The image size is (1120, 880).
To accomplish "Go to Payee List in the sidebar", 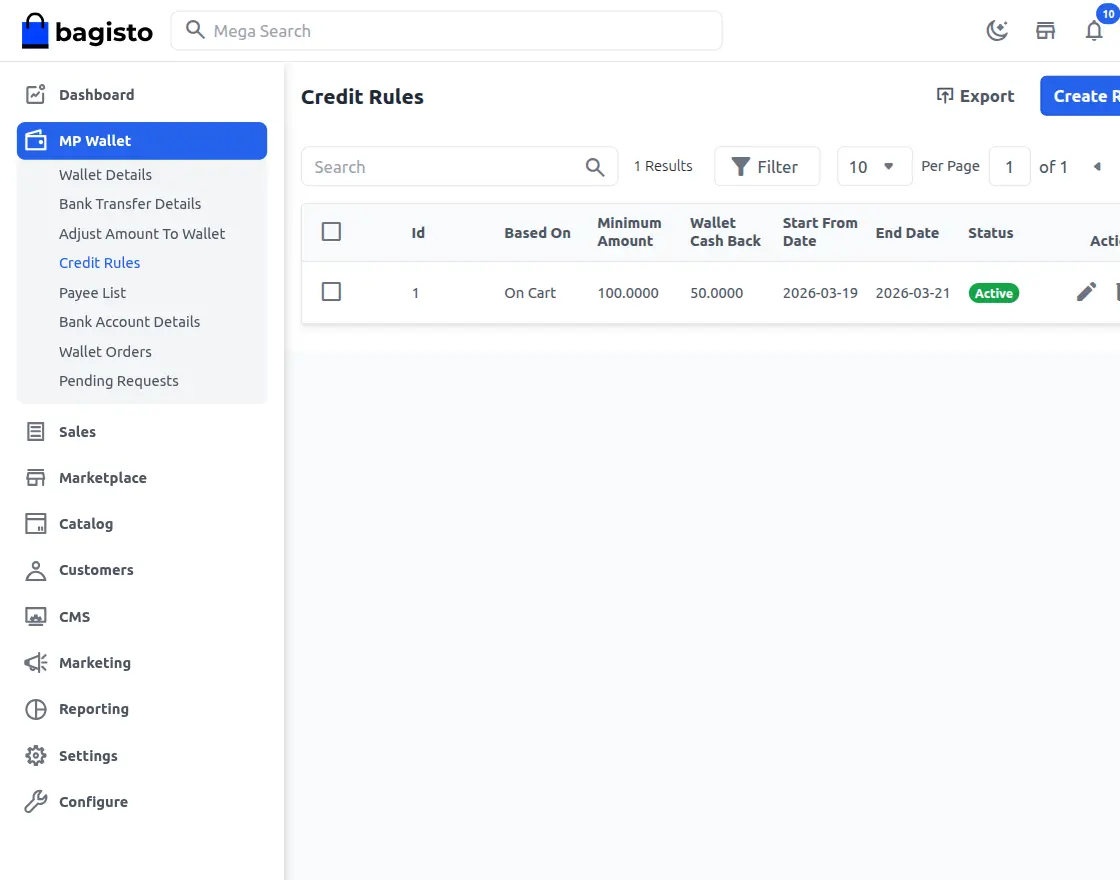I will point(94,292).
